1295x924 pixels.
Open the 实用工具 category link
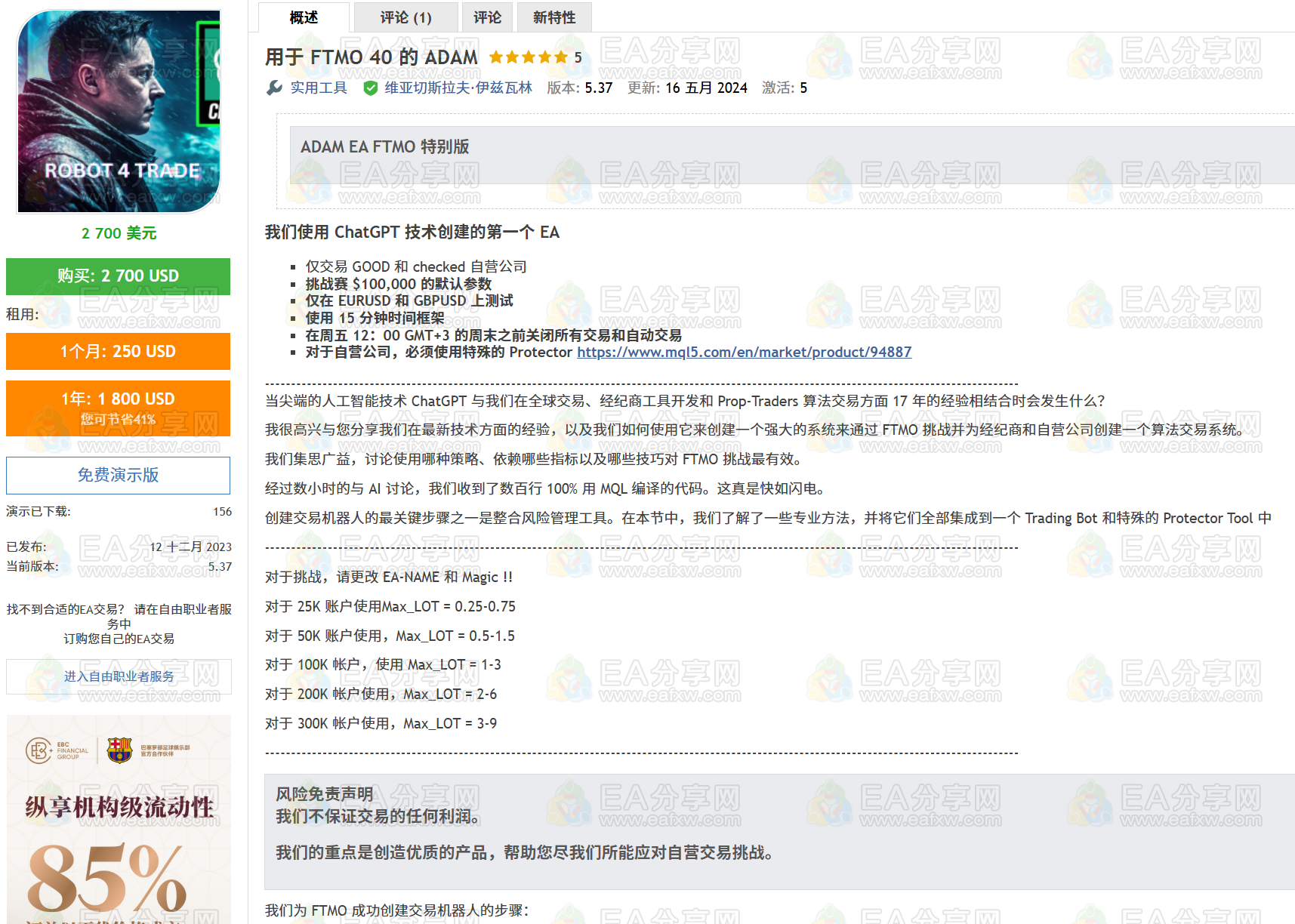(319, 88)
